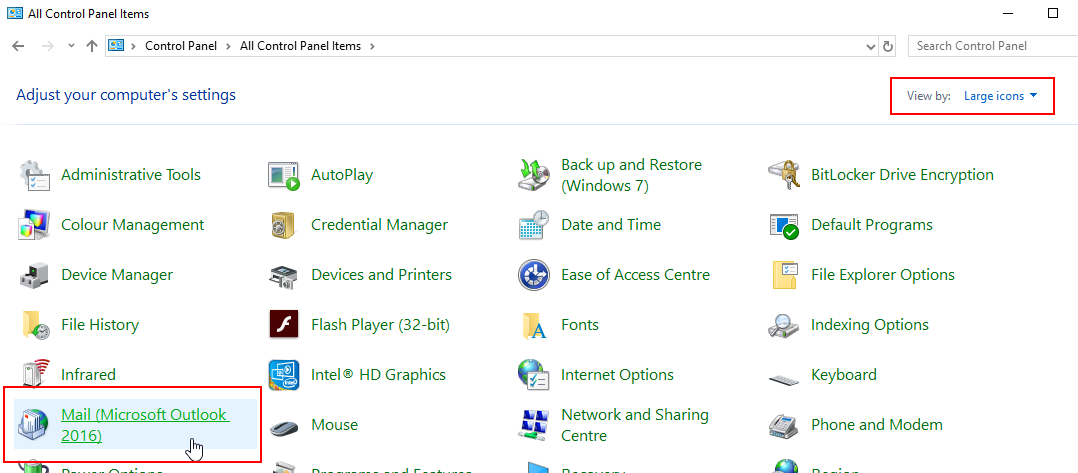Open the AutoPlay text link

pos(342,175)
